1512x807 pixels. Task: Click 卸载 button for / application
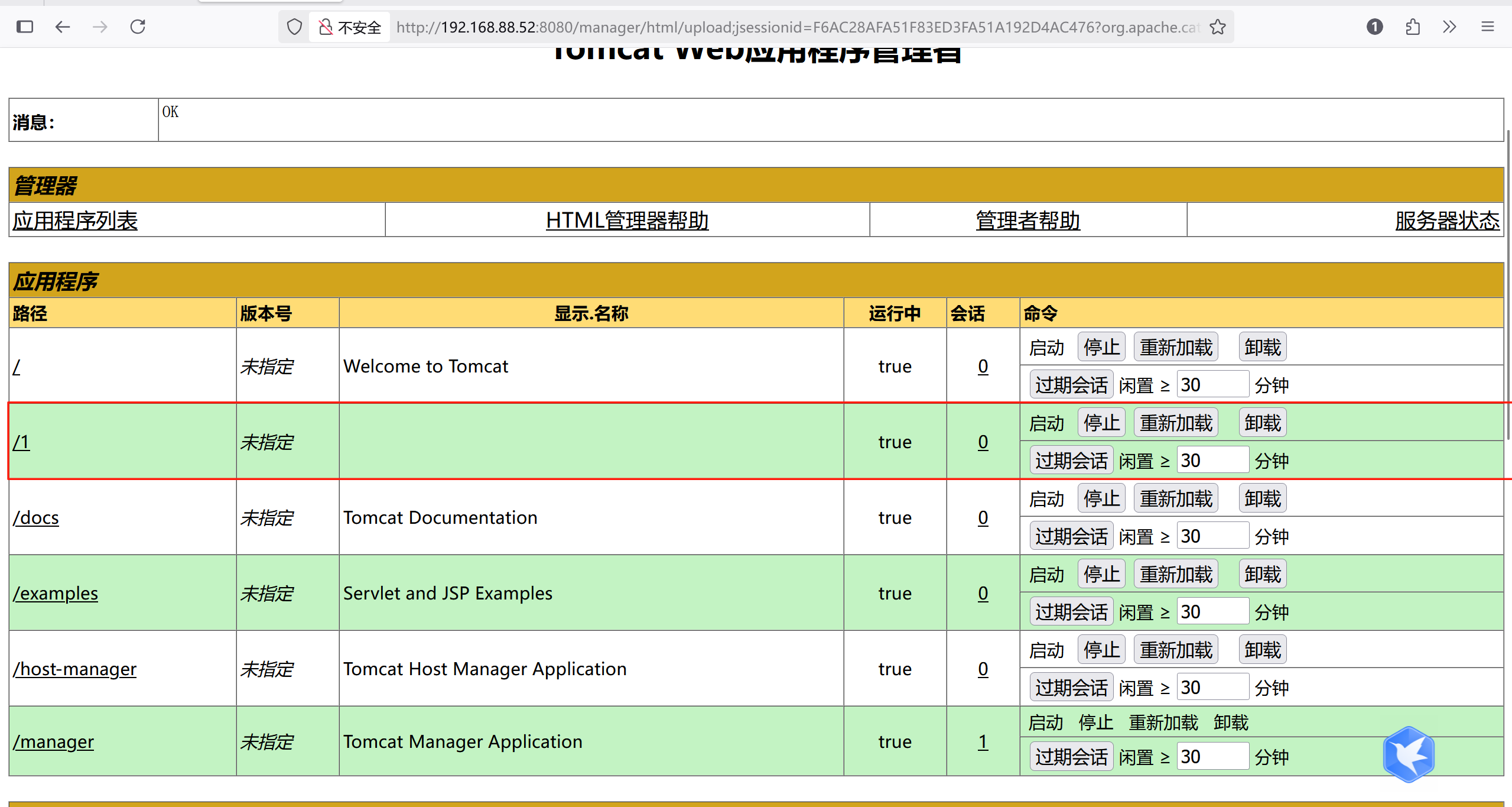tap(1263, 347)
